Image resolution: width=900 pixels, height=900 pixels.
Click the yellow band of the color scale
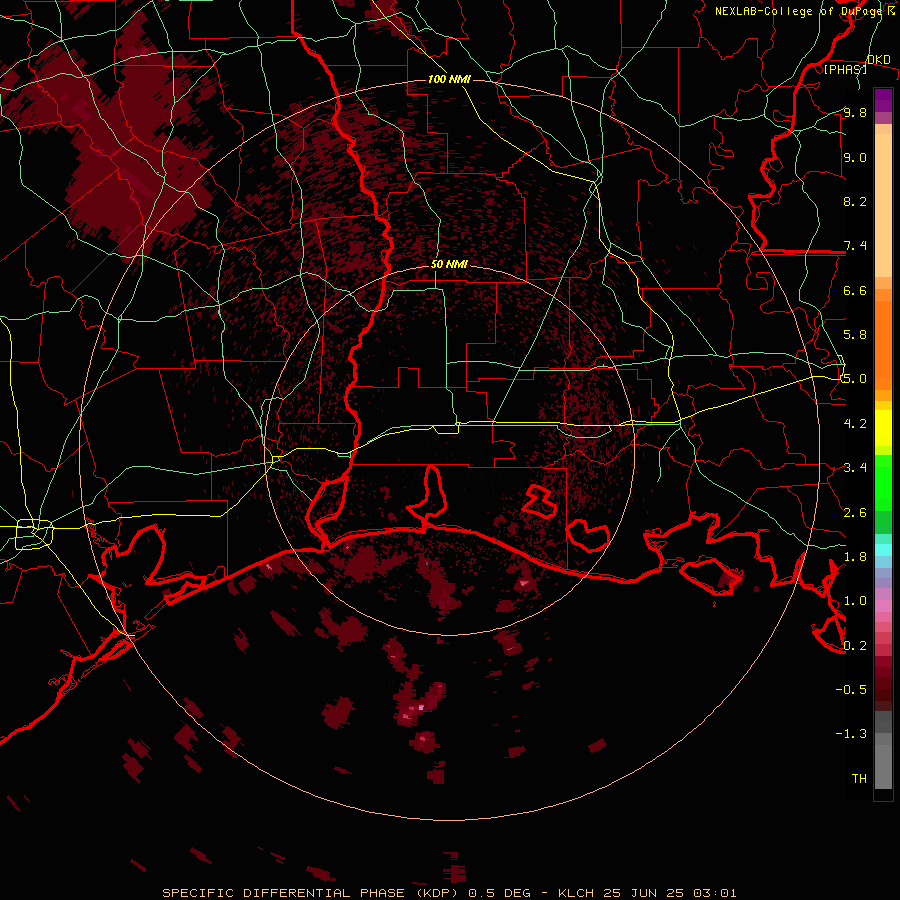point(883,428)
